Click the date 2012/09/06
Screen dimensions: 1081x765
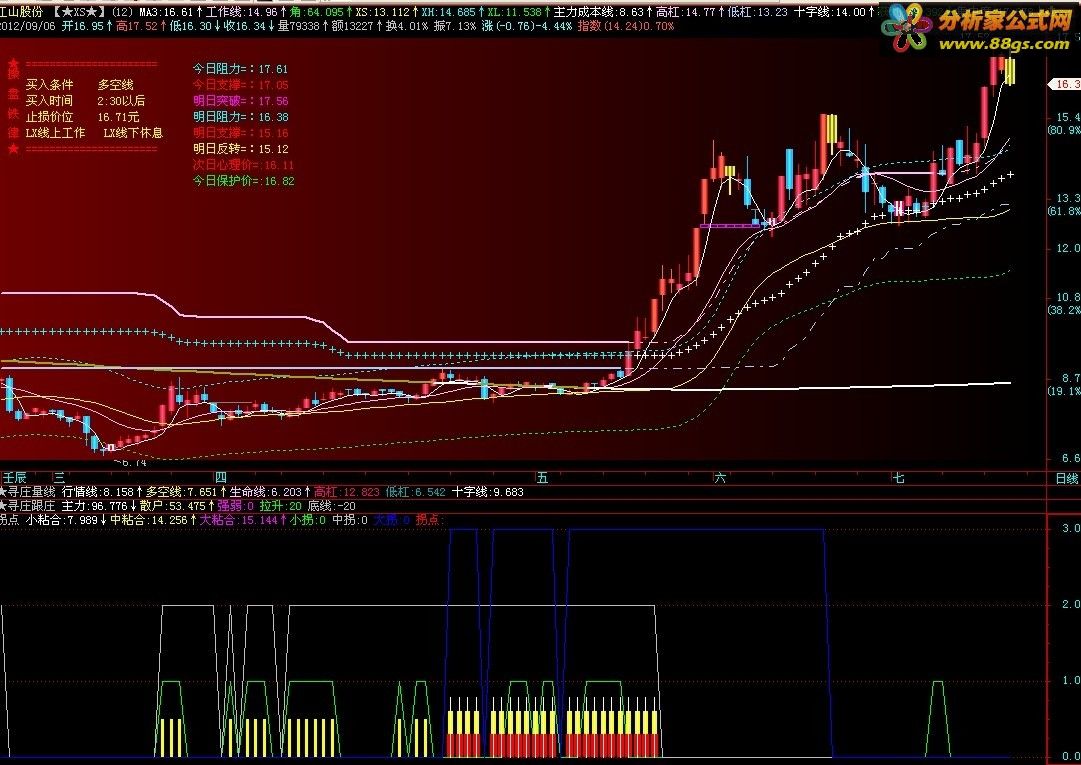point(28,26)
